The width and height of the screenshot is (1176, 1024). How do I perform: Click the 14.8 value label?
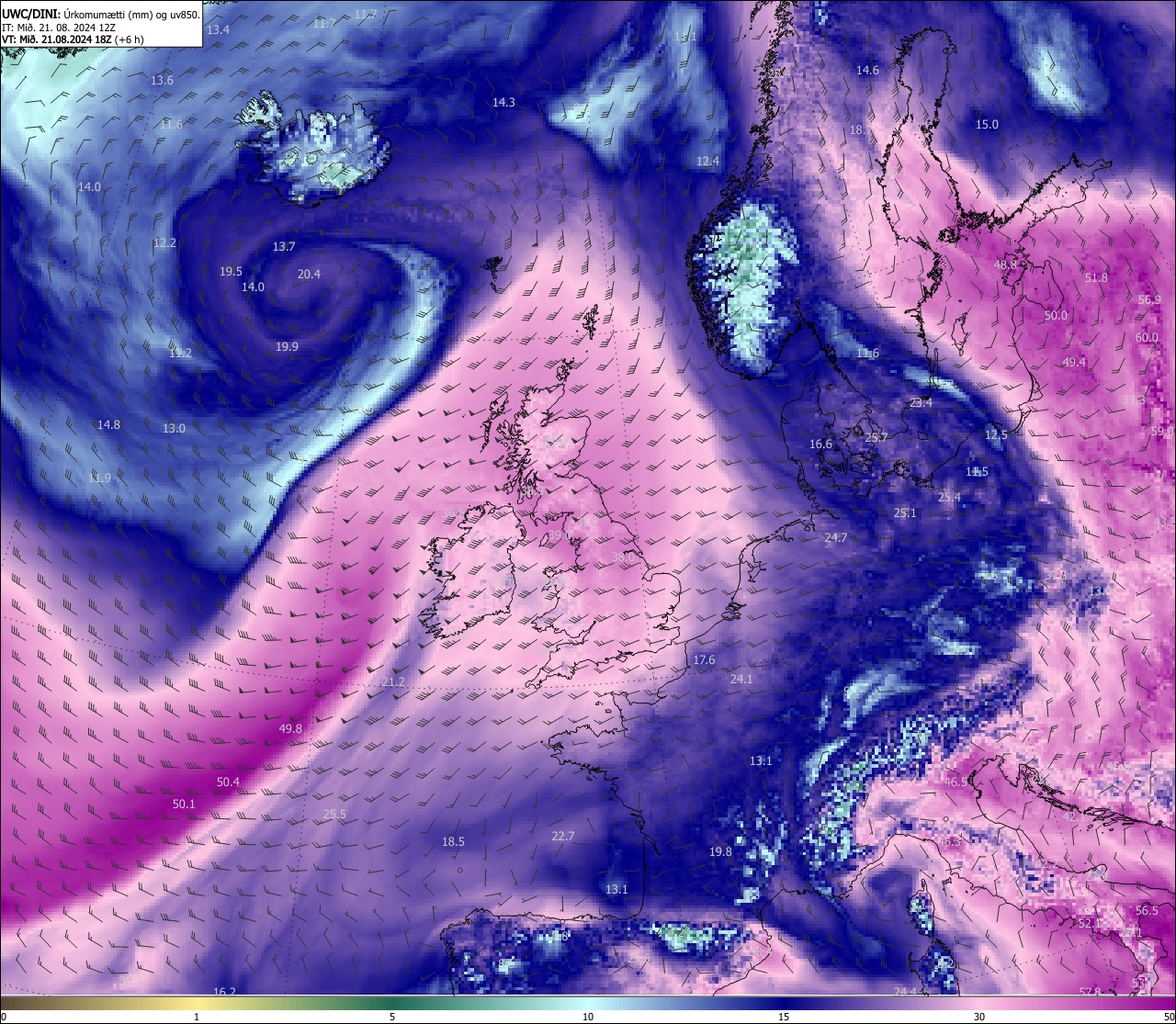click(108, 424)
